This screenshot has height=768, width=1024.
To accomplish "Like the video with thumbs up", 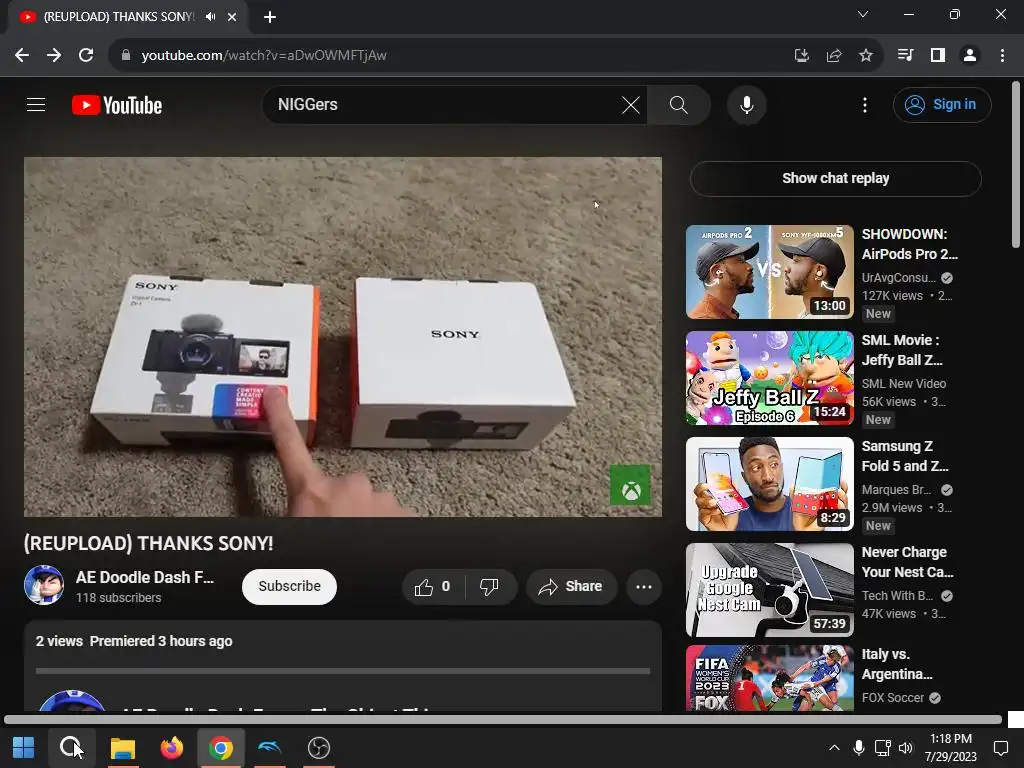I will pyautogui.click(x=433, y=587).
